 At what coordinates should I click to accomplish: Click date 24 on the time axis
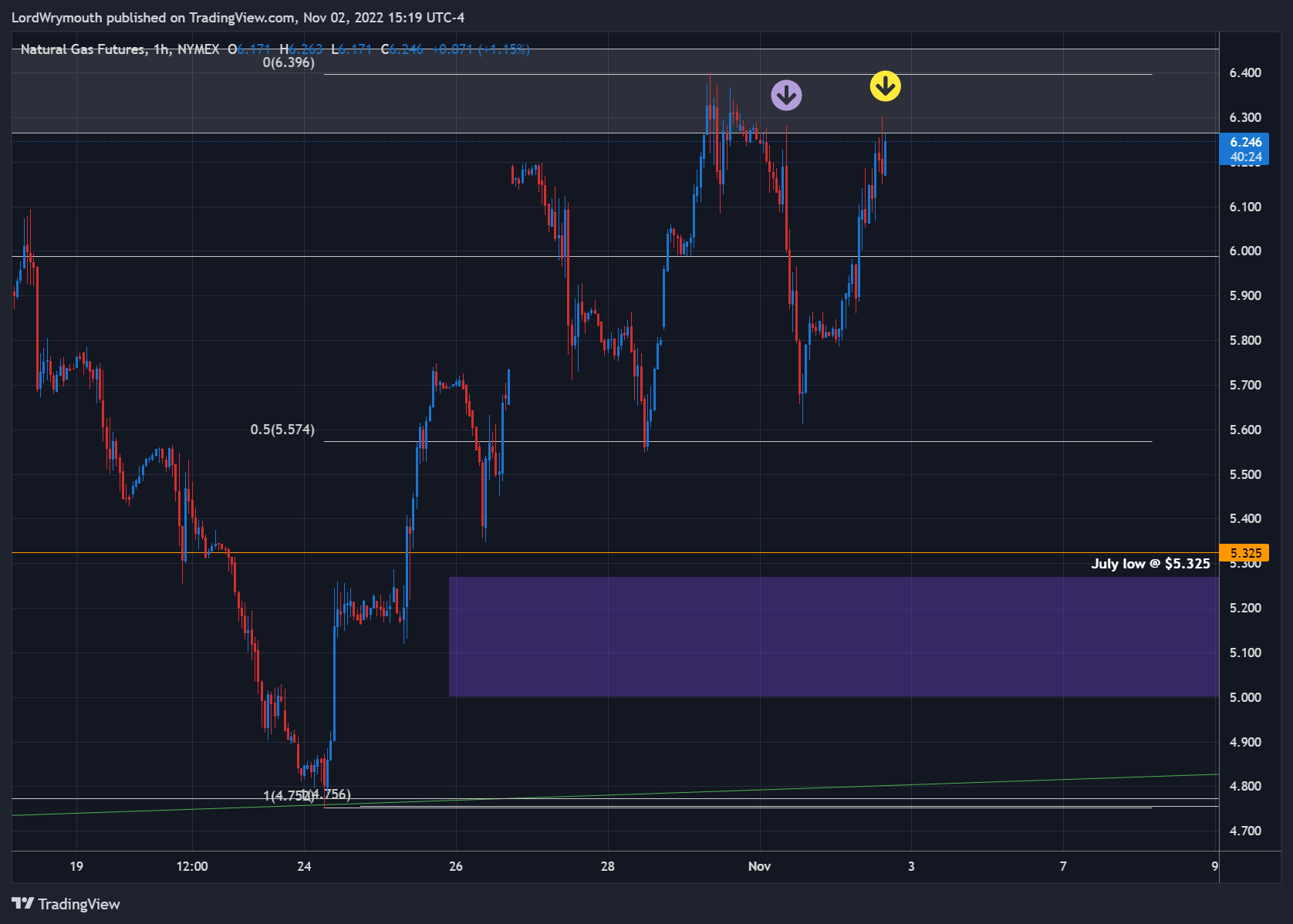tap(304, 866)
